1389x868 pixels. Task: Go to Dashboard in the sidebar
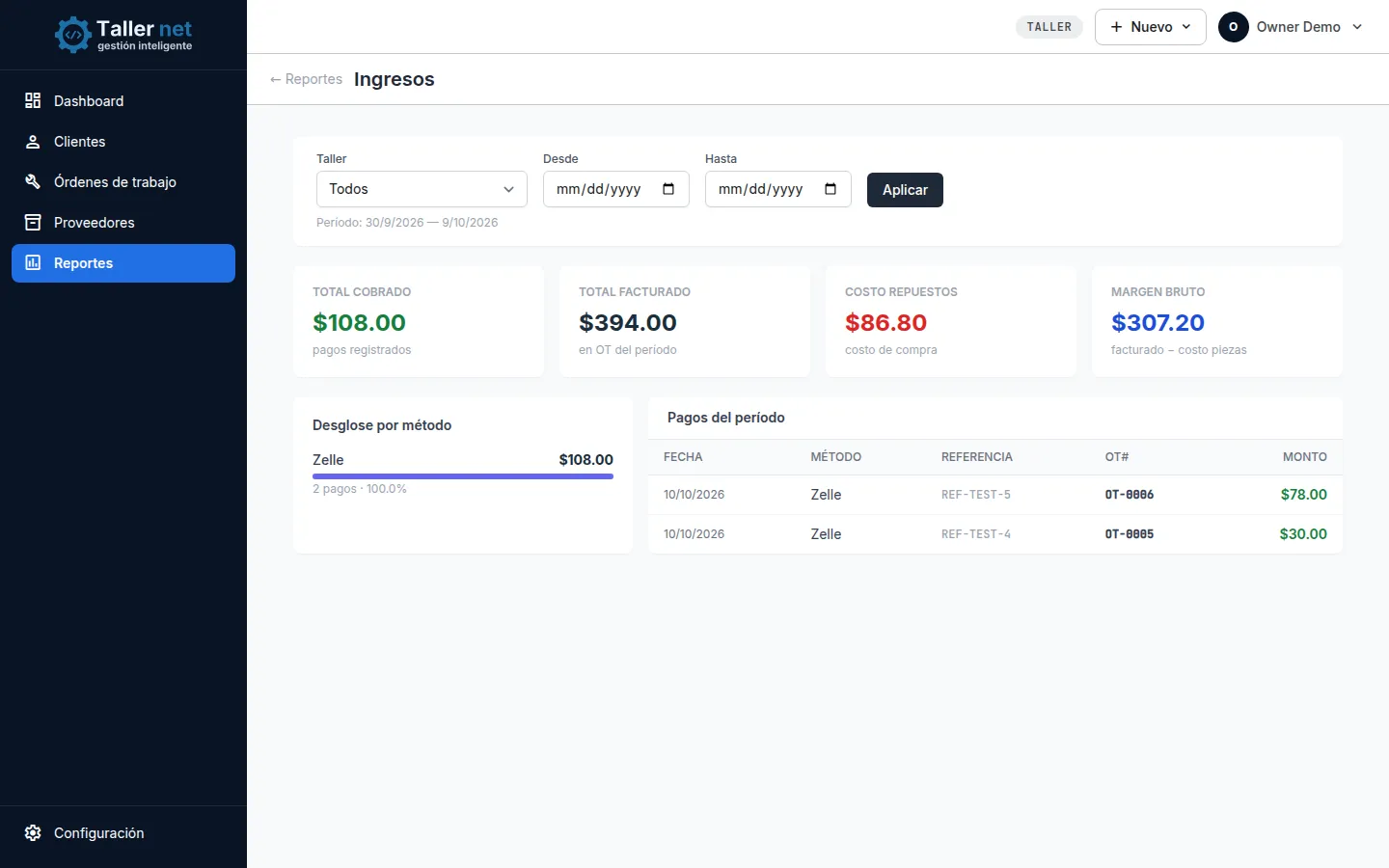(x=123, y=101)
